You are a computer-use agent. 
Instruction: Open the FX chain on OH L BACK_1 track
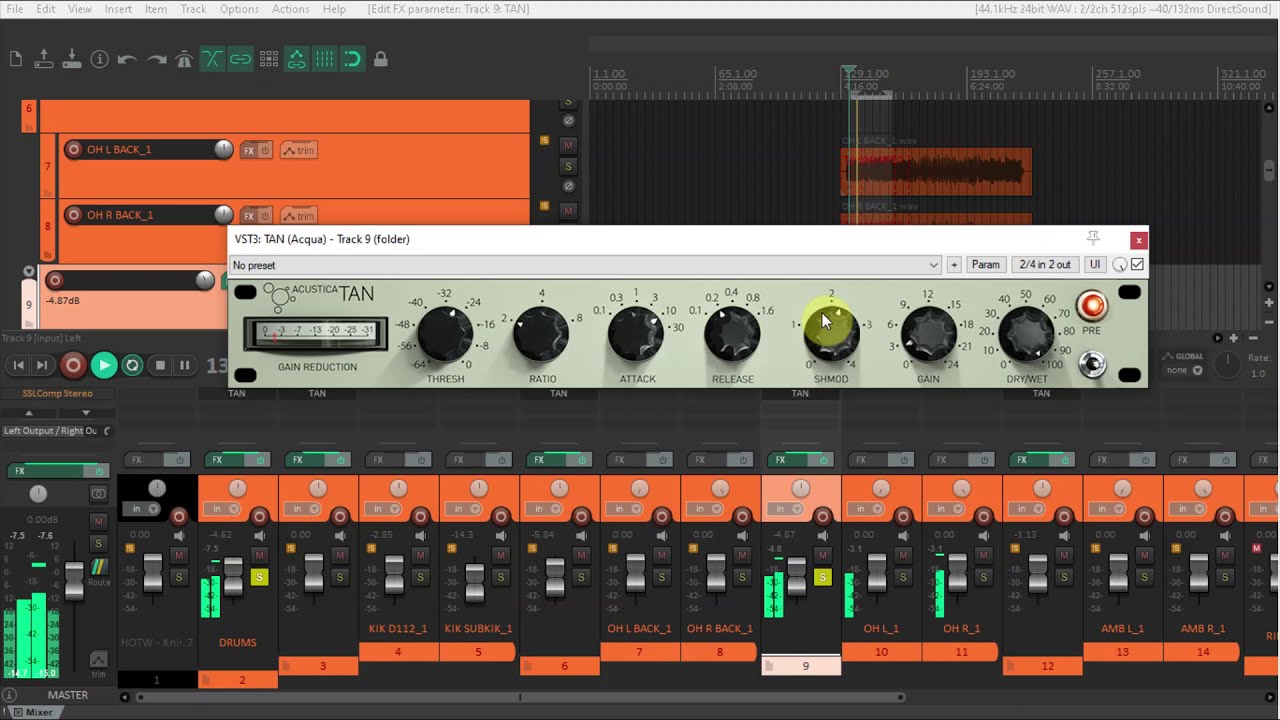point(249,151)
